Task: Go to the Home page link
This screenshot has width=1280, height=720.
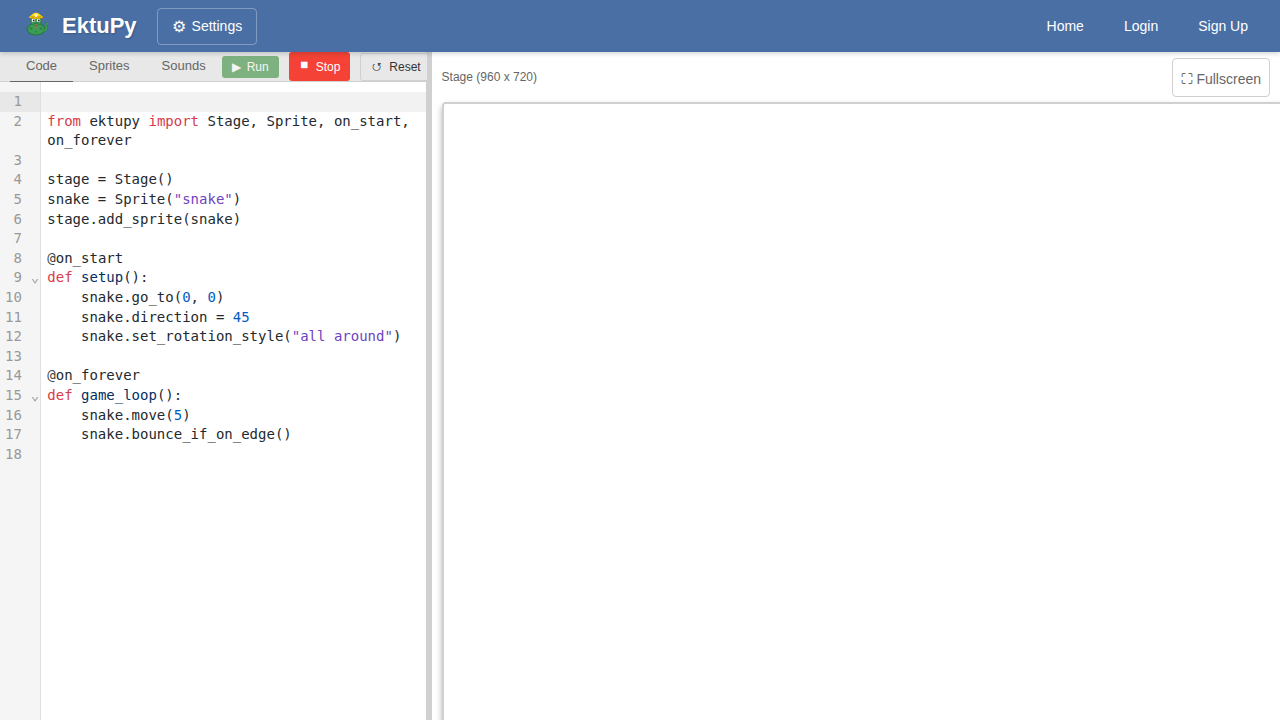Action: click(1064, 26)
